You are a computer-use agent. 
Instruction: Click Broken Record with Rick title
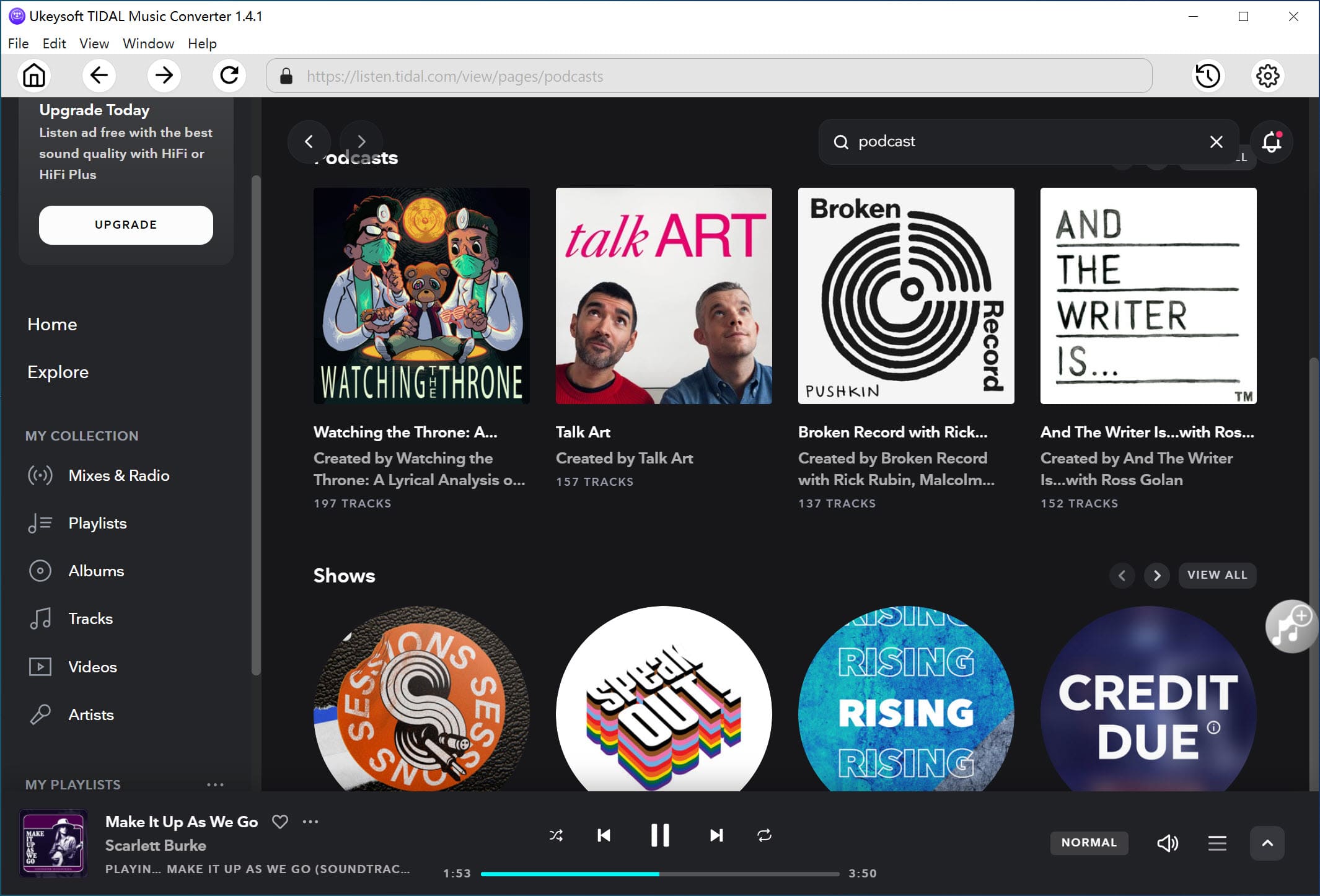coord(892,432)
